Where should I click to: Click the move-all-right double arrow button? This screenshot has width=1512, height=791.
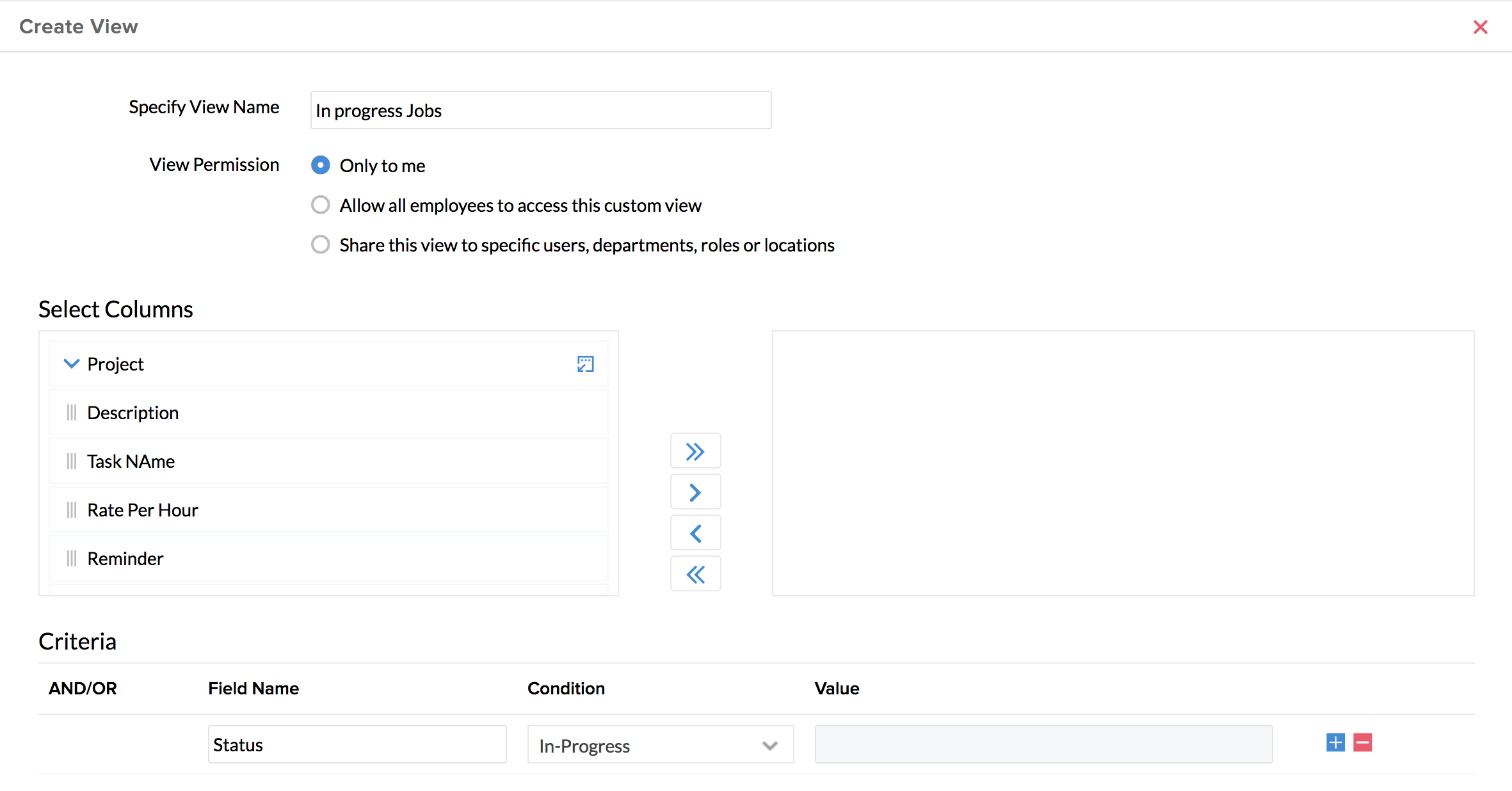click(695, 451)
